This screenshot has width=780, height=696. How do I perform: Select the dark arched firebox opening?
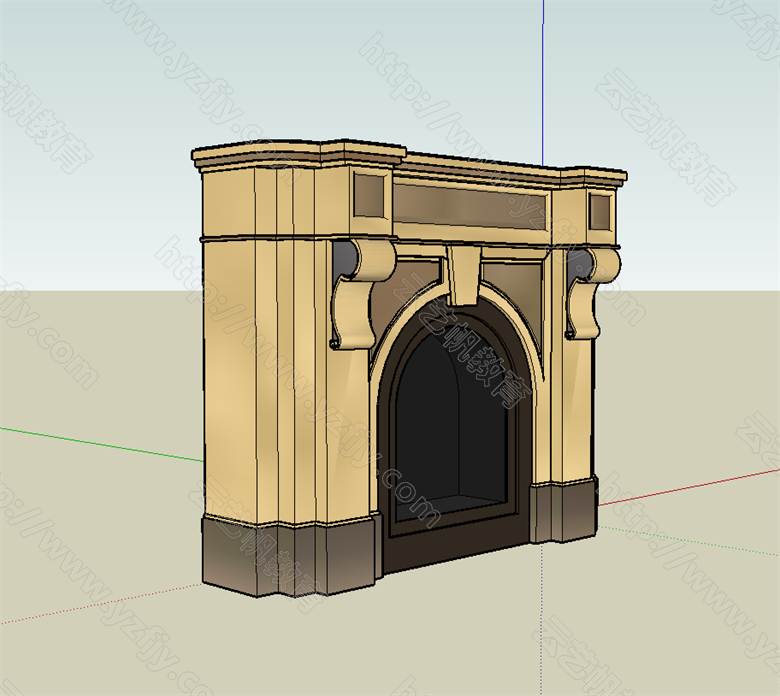[452, 423]
